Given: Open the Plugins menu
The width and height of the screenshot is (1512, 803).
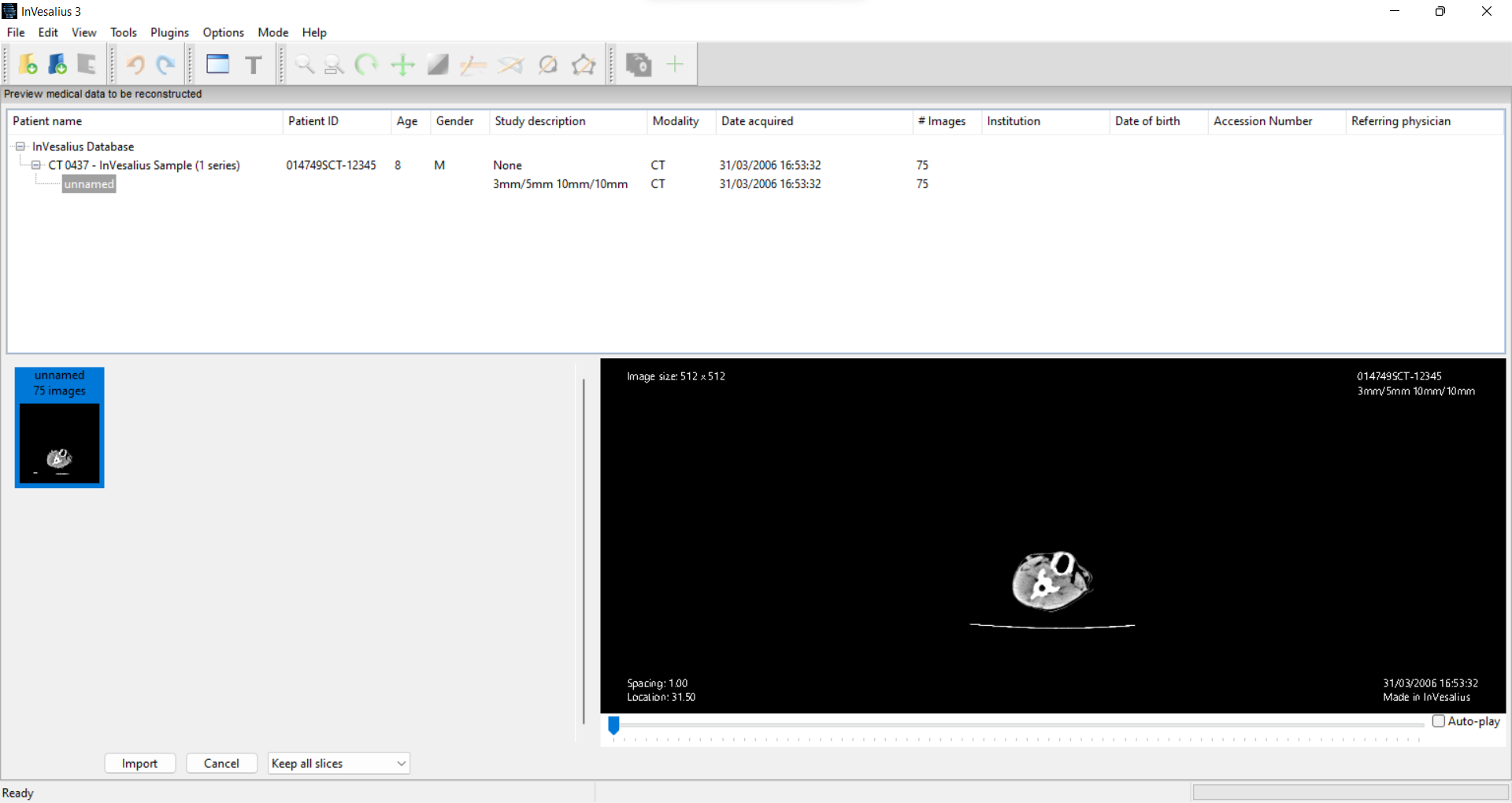Looking at the screenshot, I should pyautogui.click(x=169, y=32).
